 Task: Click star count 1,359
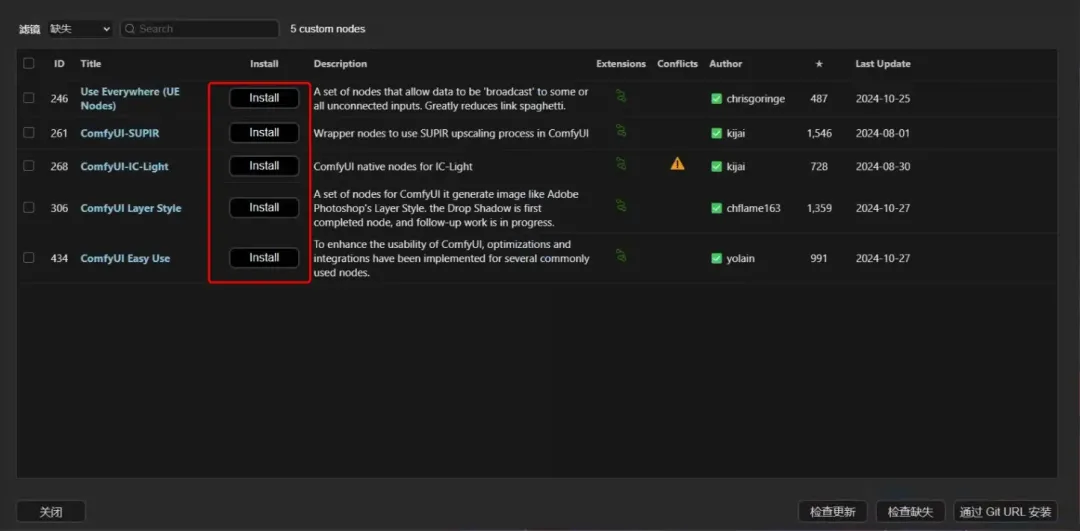819,208
